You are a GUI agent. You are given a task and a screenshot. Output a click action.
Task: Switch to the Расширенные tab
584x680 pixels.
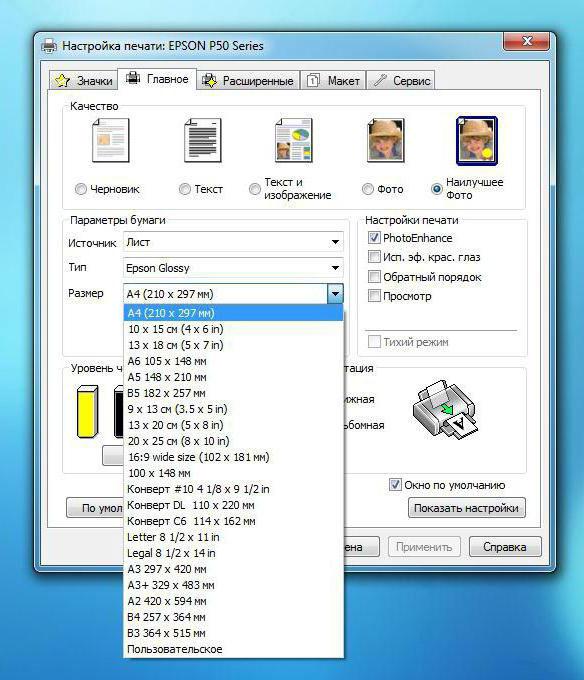pyautogui.click(x=248, y=81)
